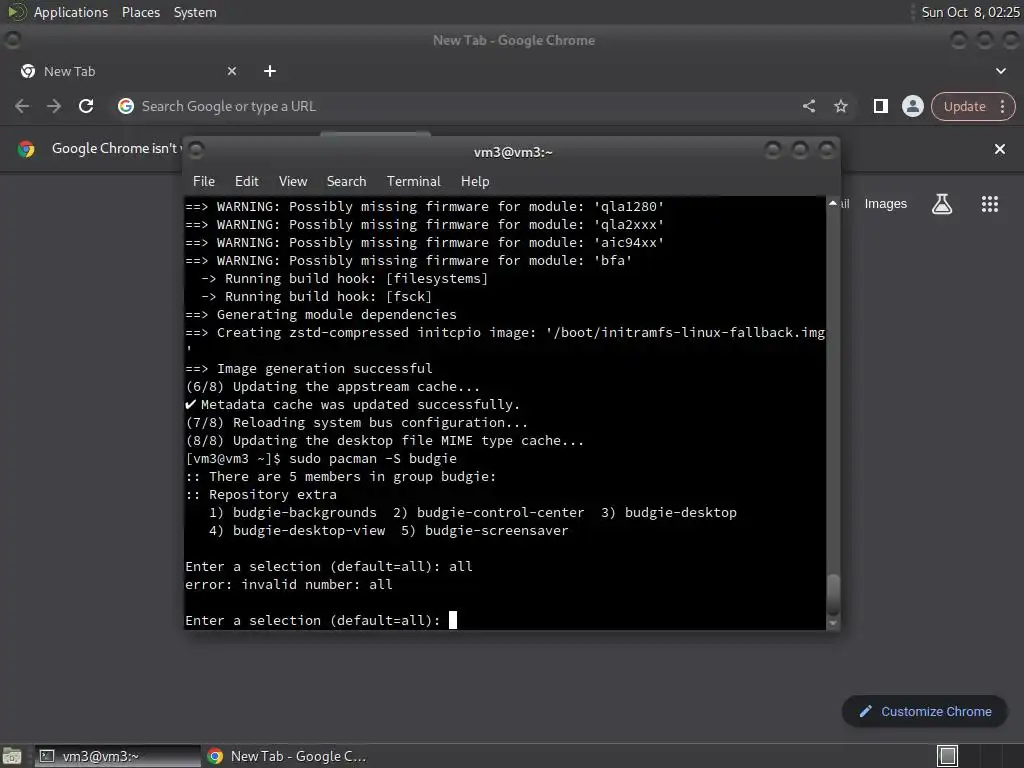Switch to vm3@vm3 terminal in taskbar
1024x768 pixels.
point(118,756)
